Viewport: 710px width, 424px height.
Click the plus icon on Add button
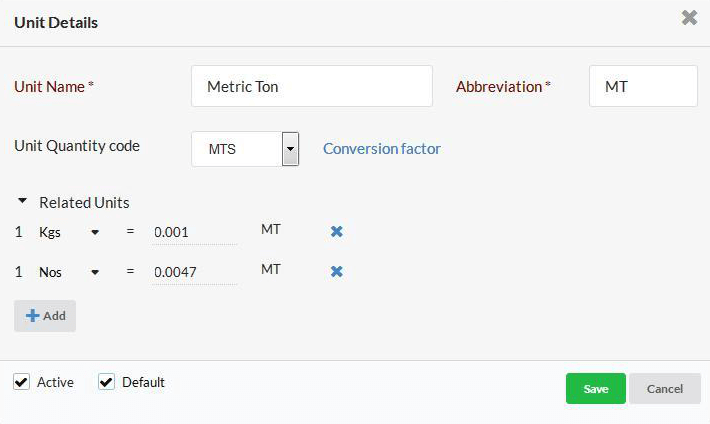[33, 316]
